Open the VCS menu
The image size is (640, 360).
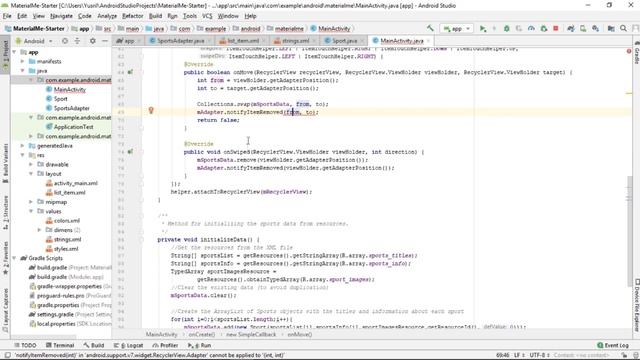tap(207, 16)
